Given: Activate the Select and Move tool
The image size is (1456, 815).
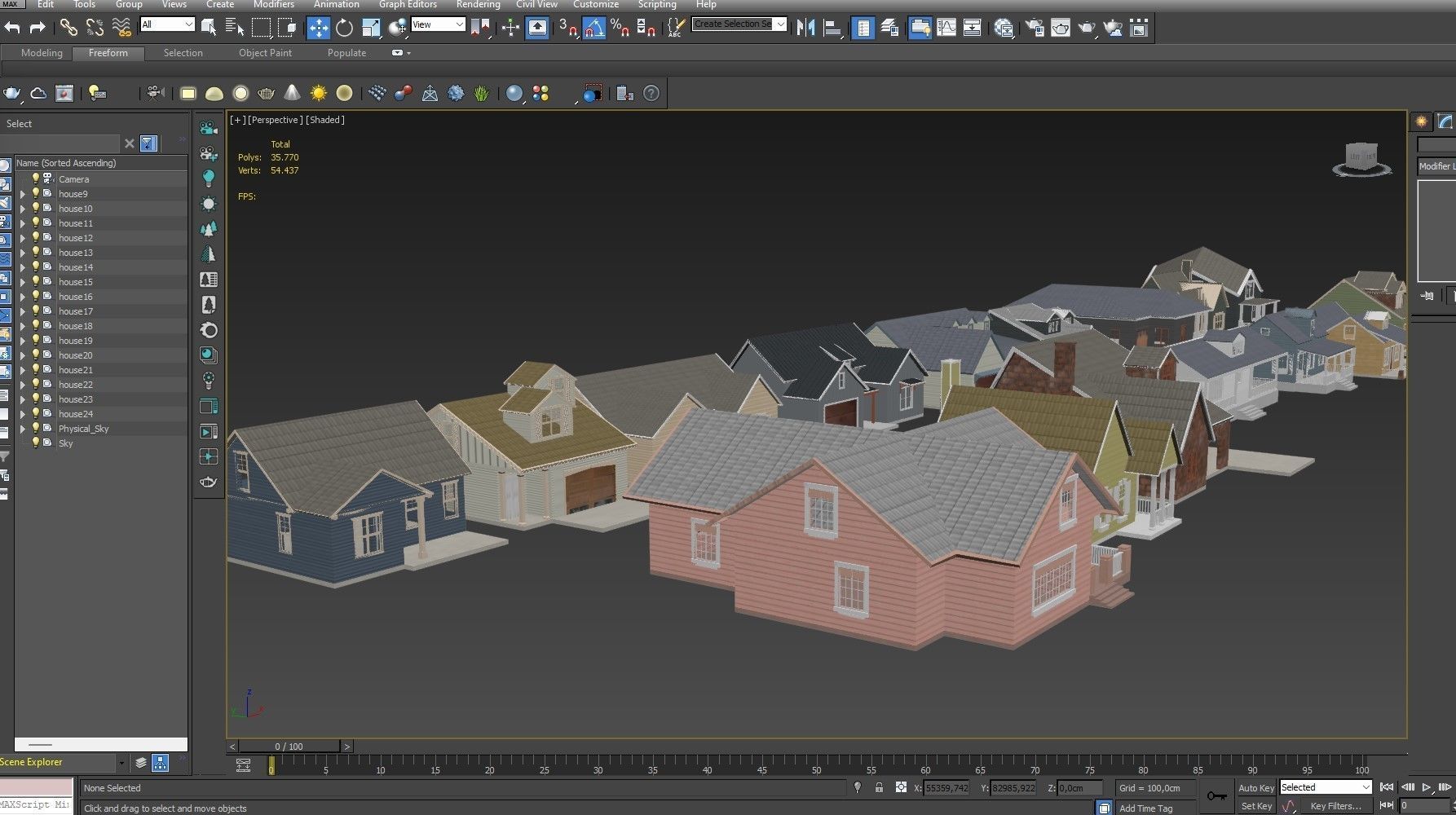Looking at the screenshot, I should (x=318, y=28).
